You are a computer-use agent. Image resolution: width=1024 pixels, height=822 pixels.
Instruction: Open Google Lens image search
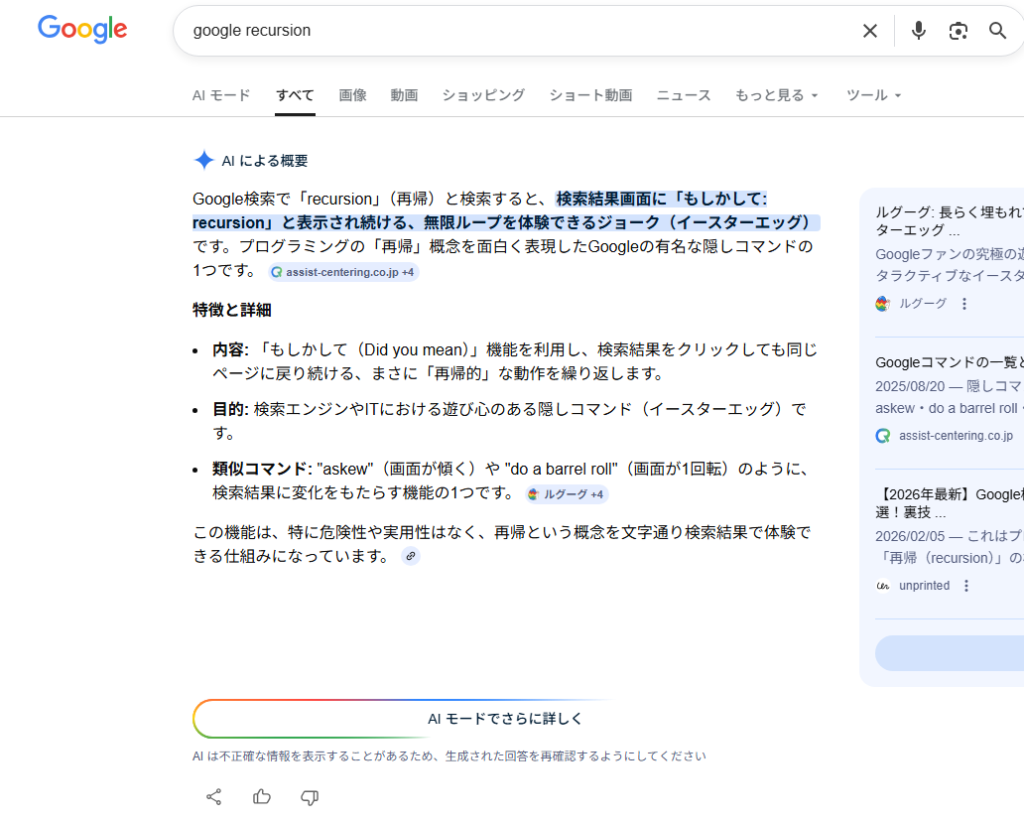click(x=958, y=31)
